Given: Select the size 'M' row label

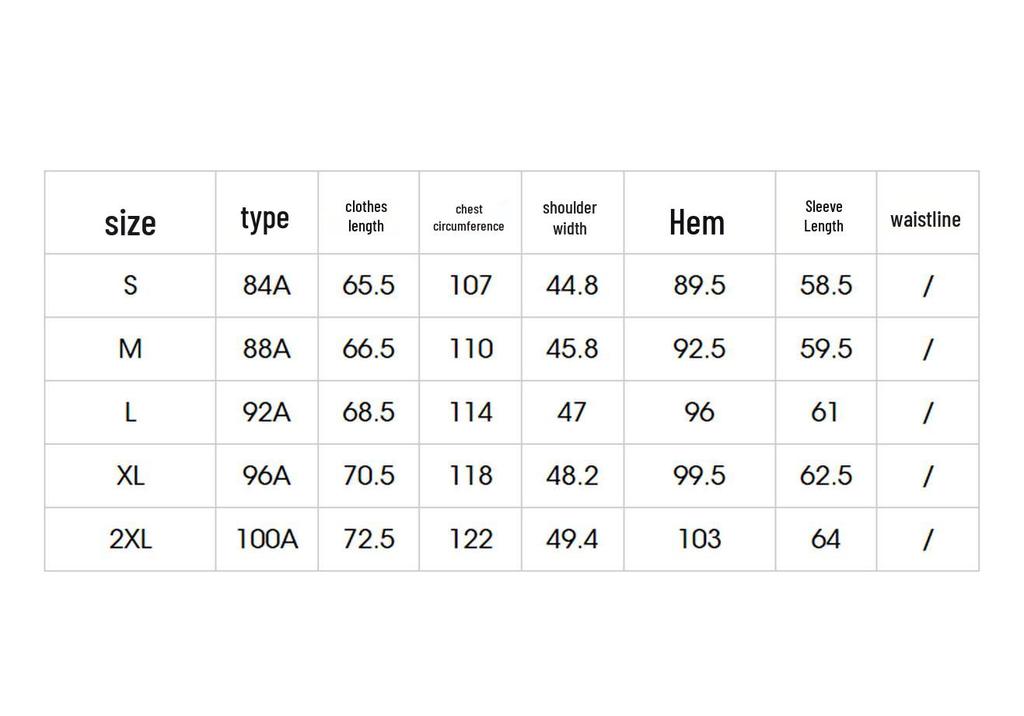Looking at the screenshot, I should click(x=130, y=349).
